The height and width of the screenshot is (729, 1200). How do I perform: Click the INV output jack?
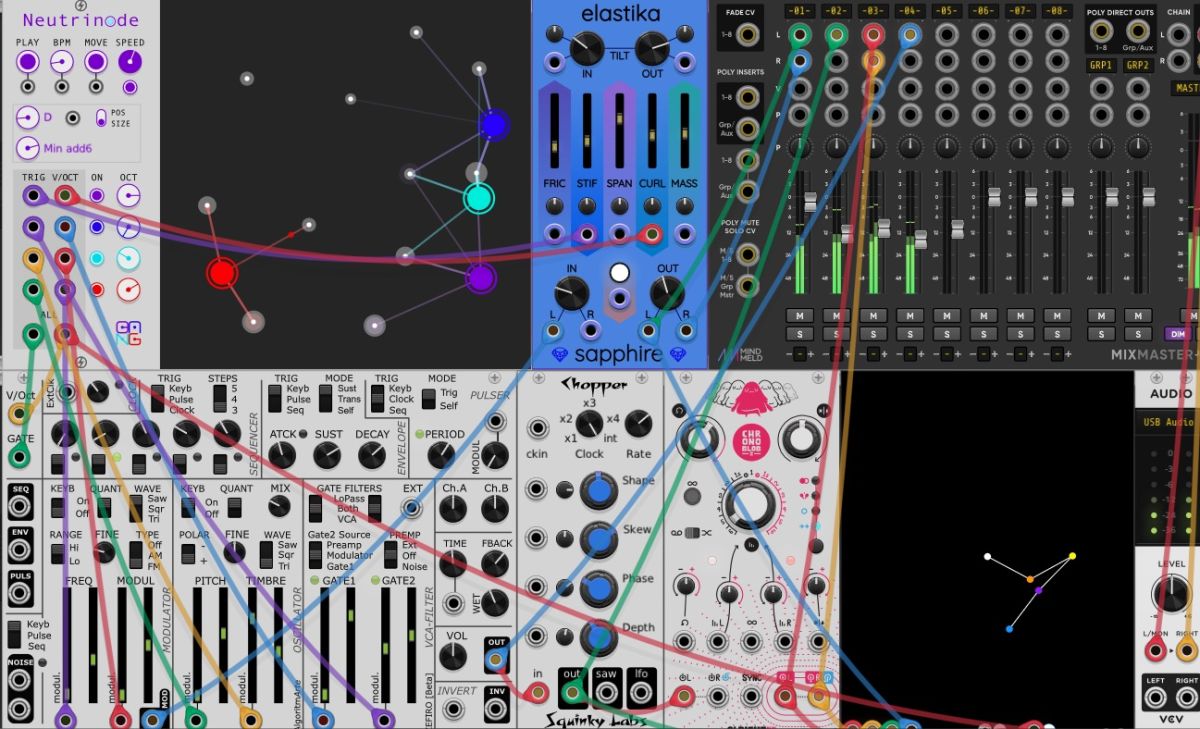click(496, 709)
